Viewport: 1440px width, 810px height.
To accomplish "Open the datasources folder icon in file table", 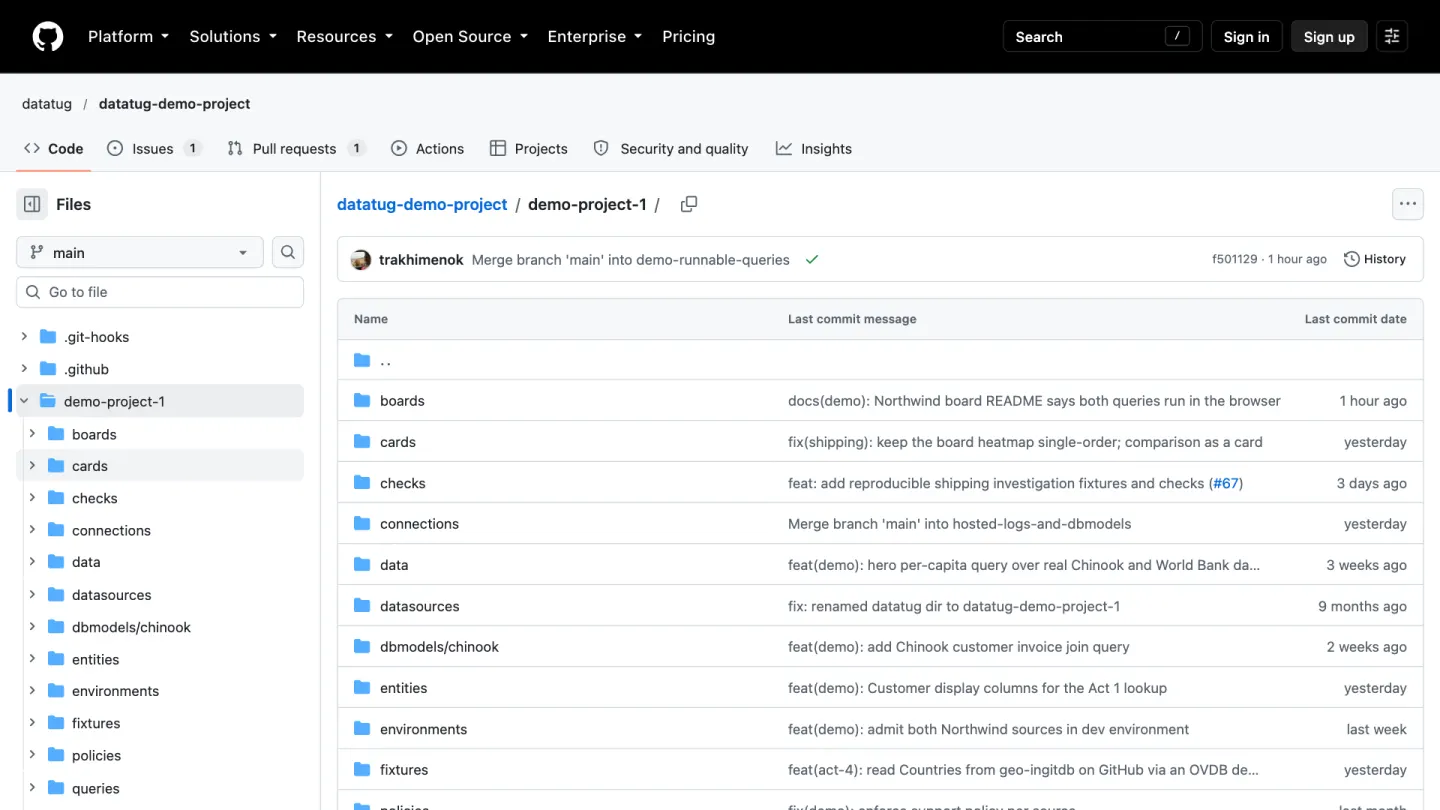I will click(x=362, y=606).
